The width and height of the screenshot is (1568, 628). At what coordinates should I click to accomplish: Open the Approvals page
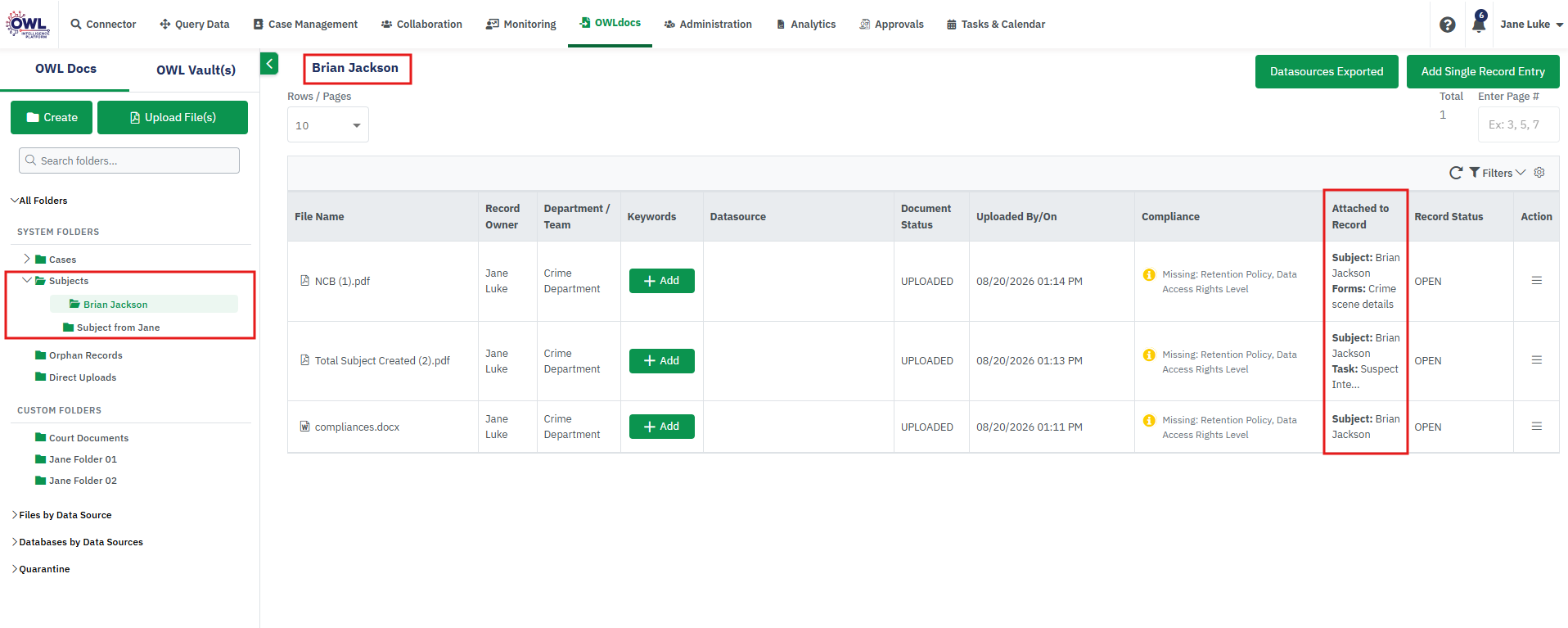tap(891, 25)
